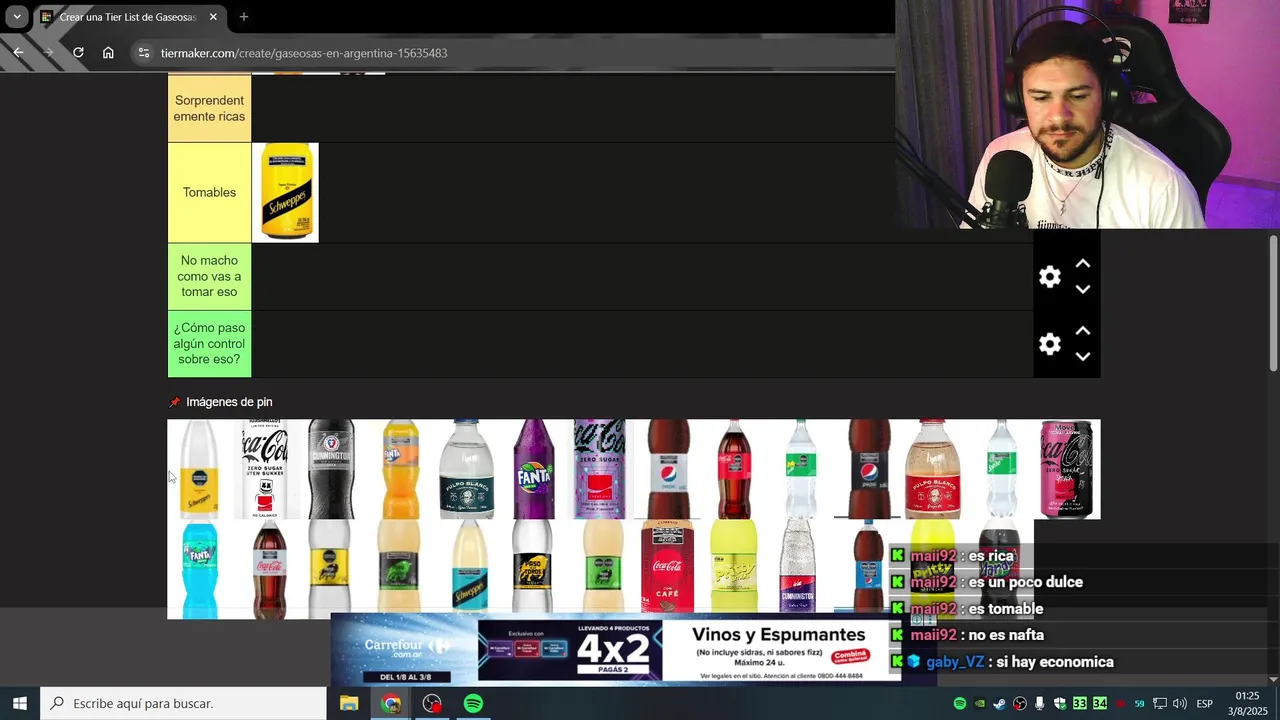1280x720 pixels.
Task: Pick the clear Pulpo Blanco bottle with dark label
Action: [466, 469]
